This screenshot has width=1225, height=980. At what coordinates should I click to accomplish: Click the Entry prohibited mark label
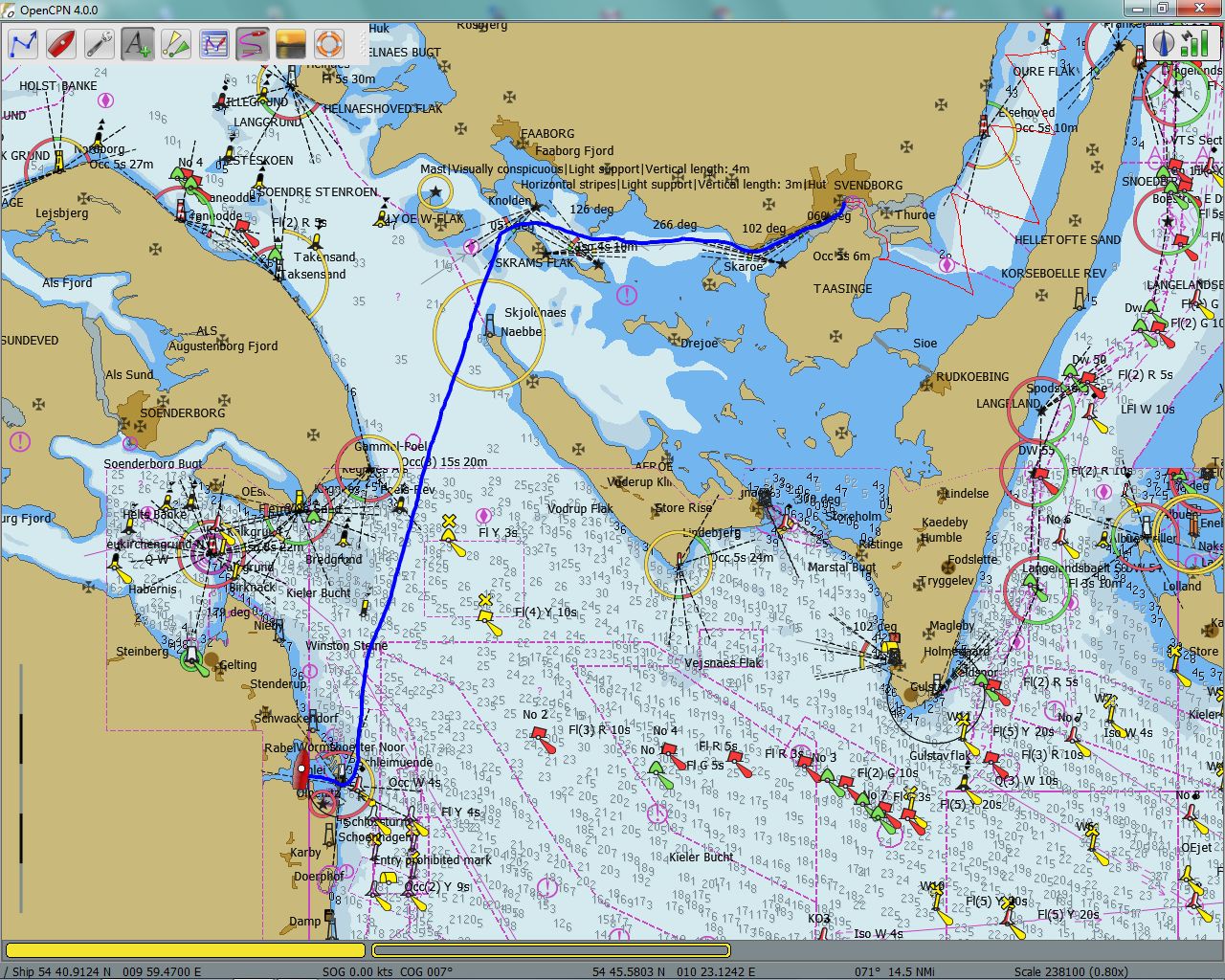click(433, 860)
